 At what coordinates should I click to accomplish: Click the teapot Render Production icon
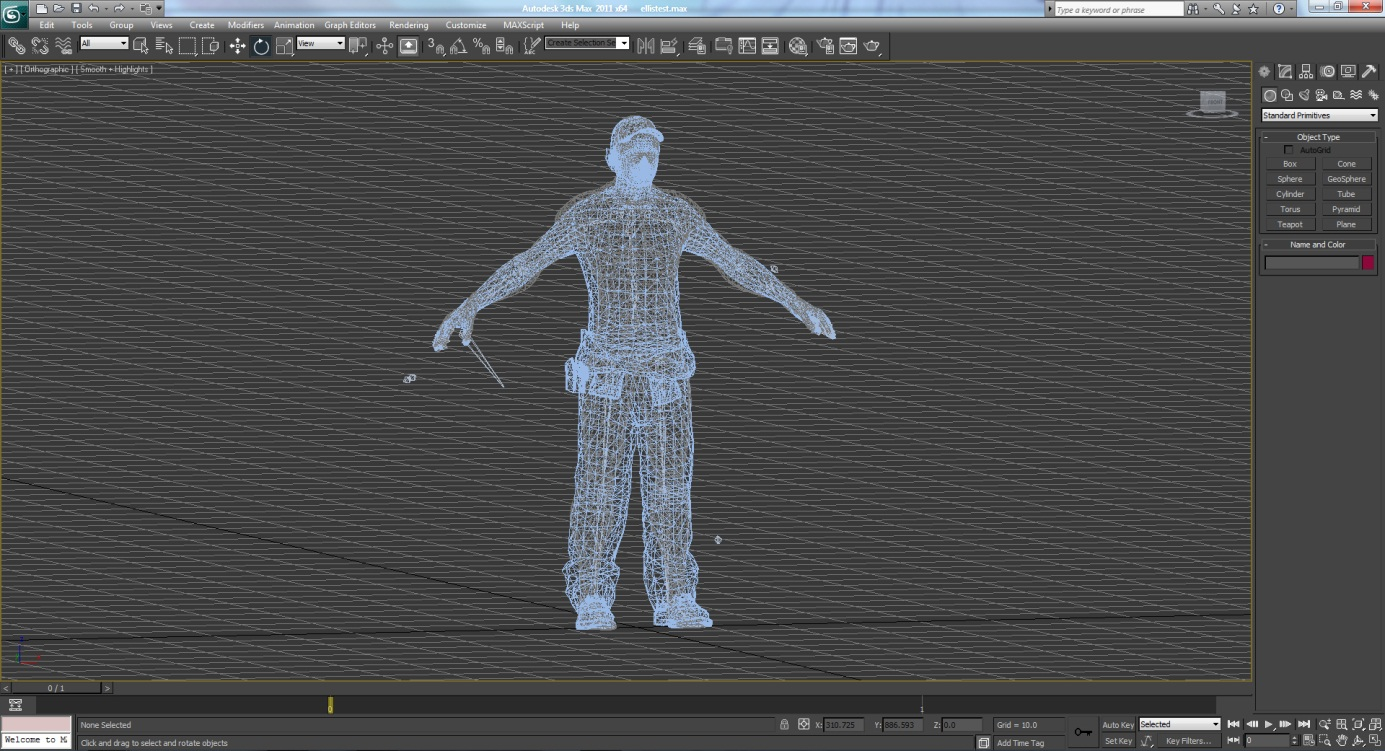(872, 46)
